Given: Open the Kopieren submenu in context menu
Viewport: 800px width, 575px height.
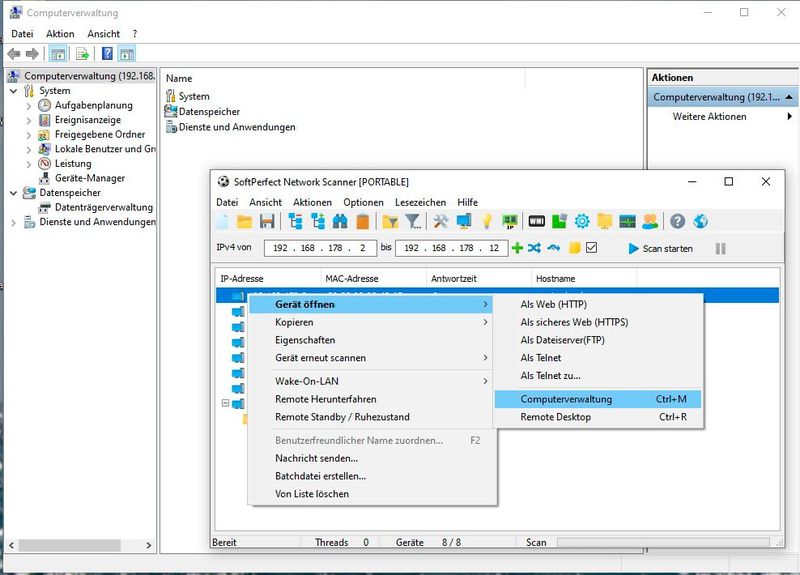Looking at the screenshot, I should (372, 322).
